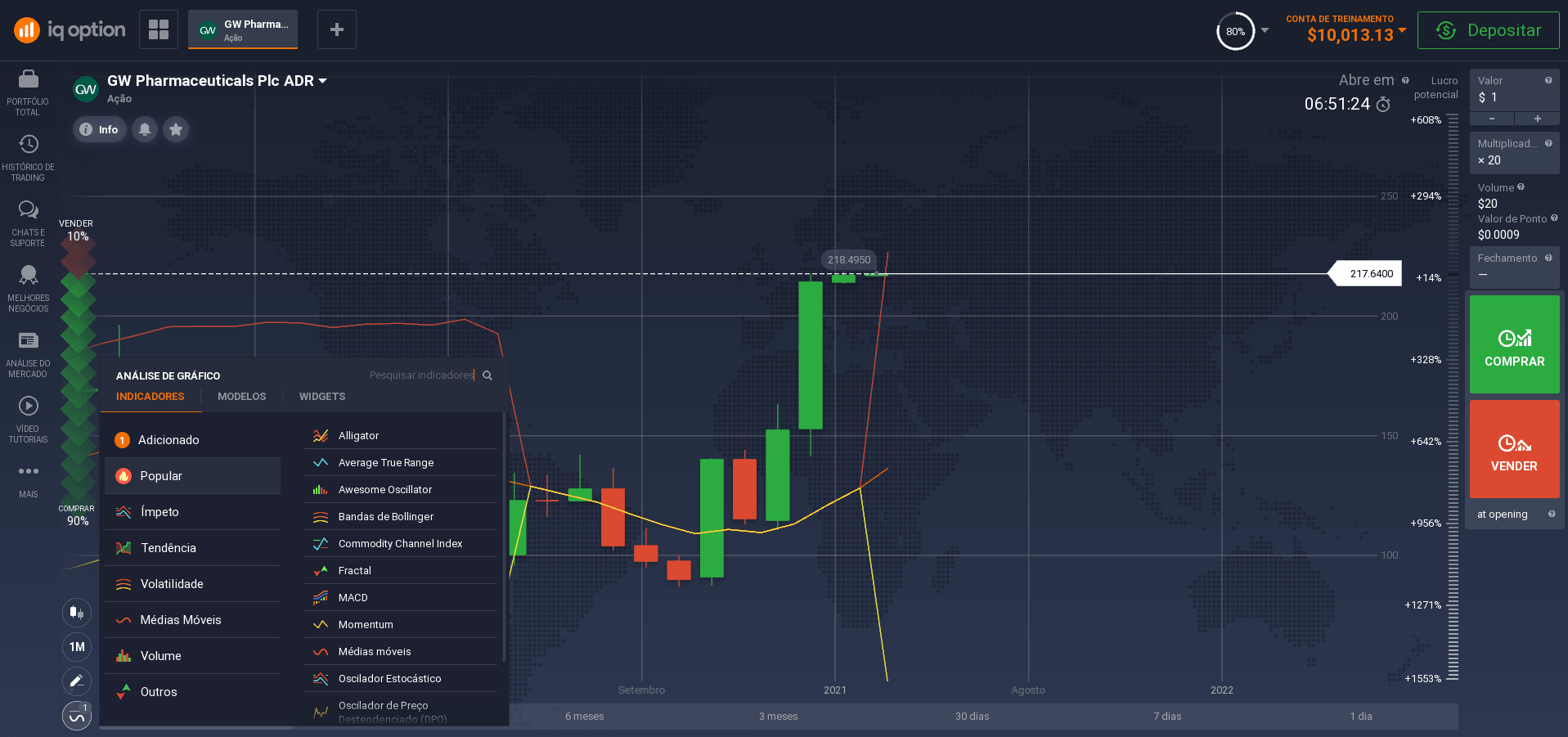Add the Momentum indicator

point(401,625)
